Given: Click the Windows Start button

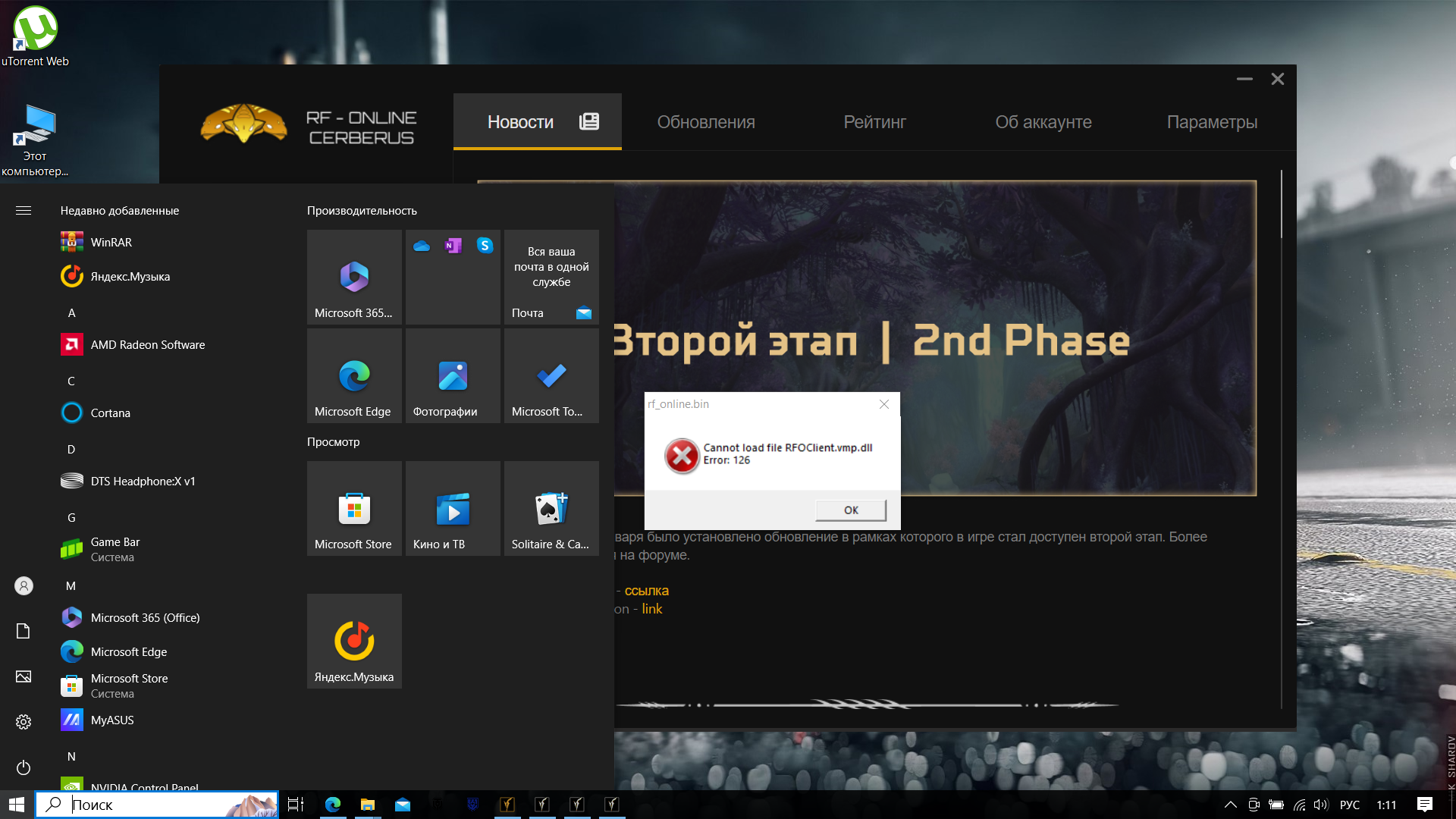Looking at the screenshot, I should 17,805.
